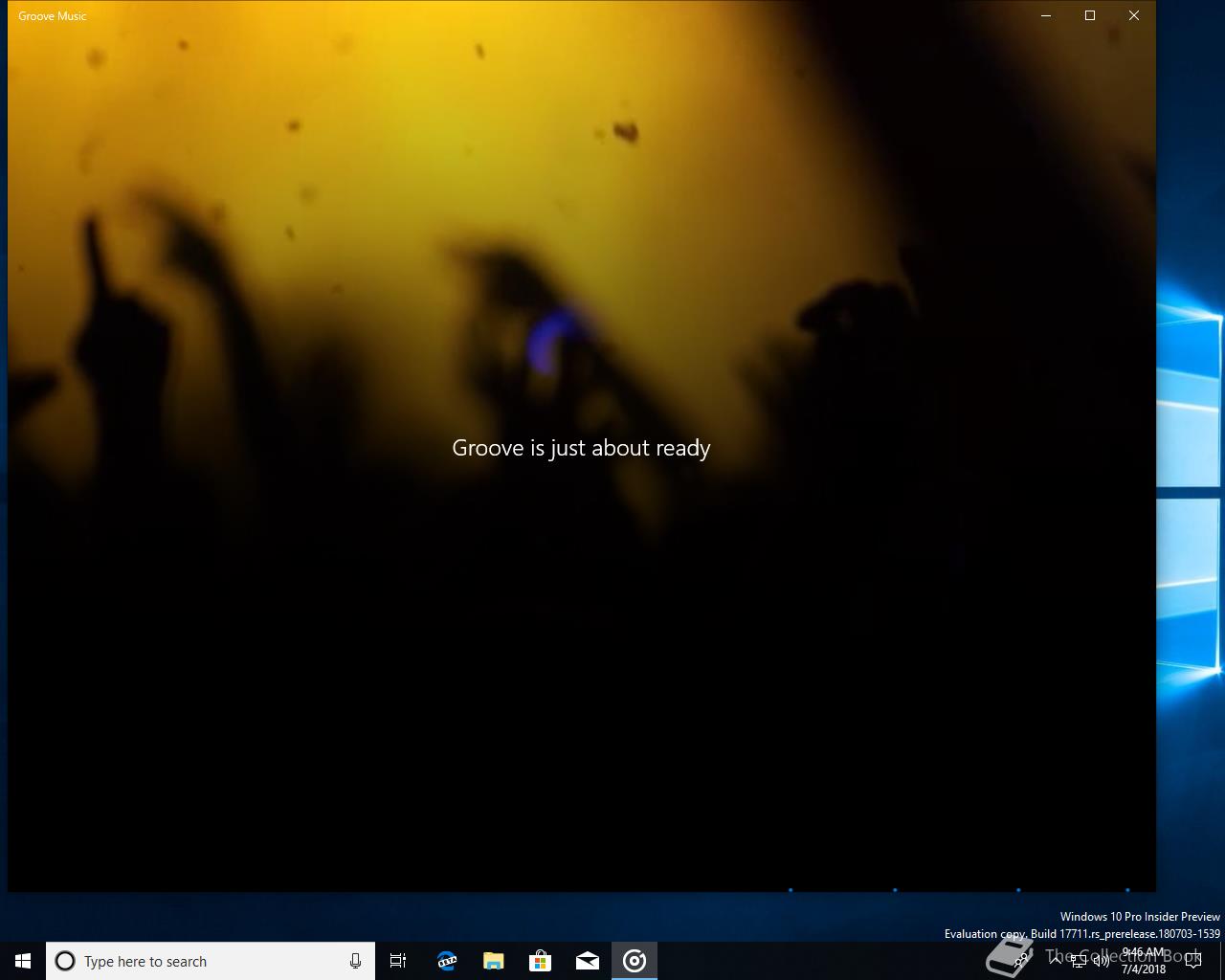Viewport: 1225px width, 980px height.
Task: Click the Cortana search box
Action: 211,961
